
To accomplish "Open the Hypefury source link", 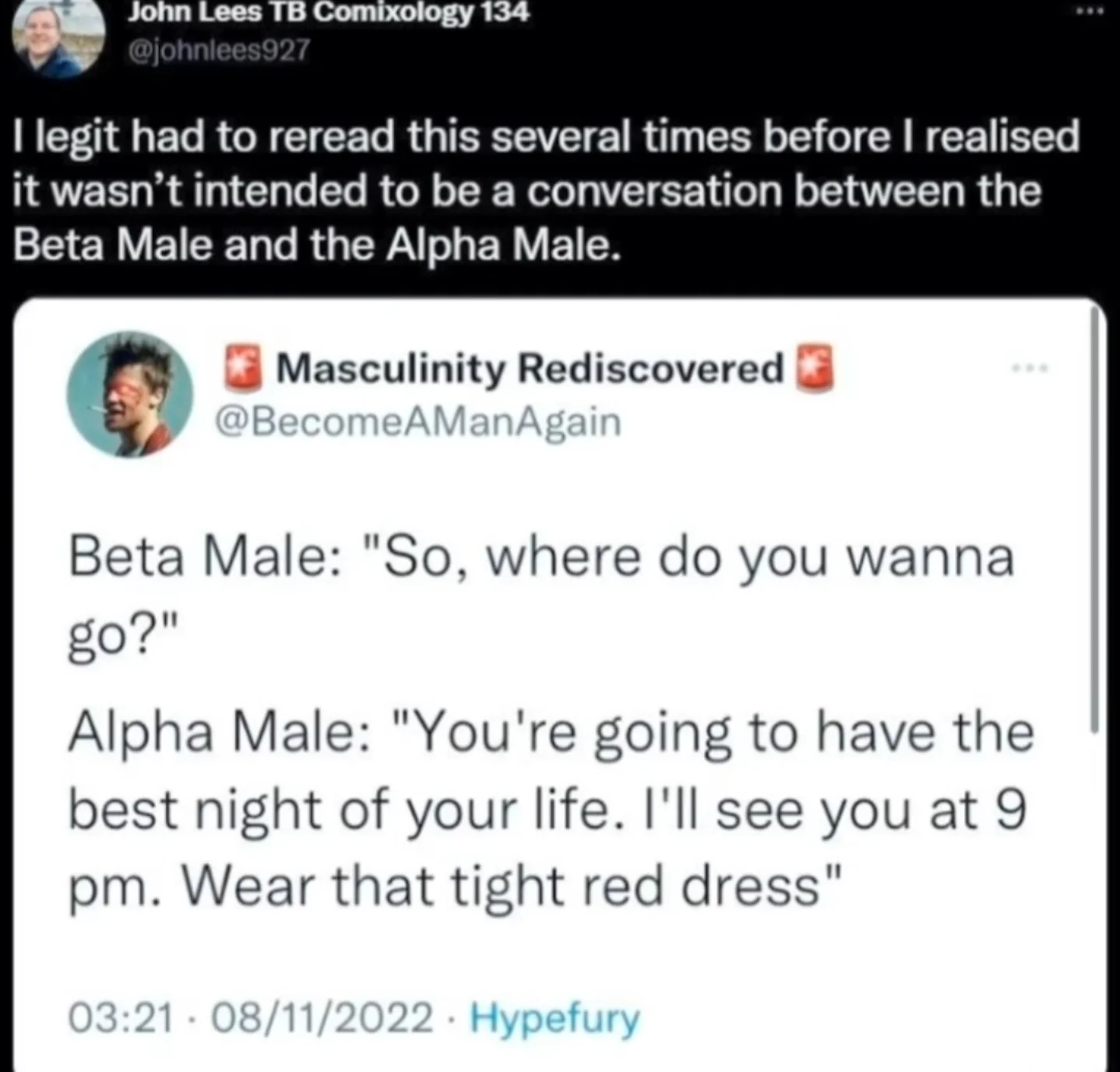I will (555, 1018).
